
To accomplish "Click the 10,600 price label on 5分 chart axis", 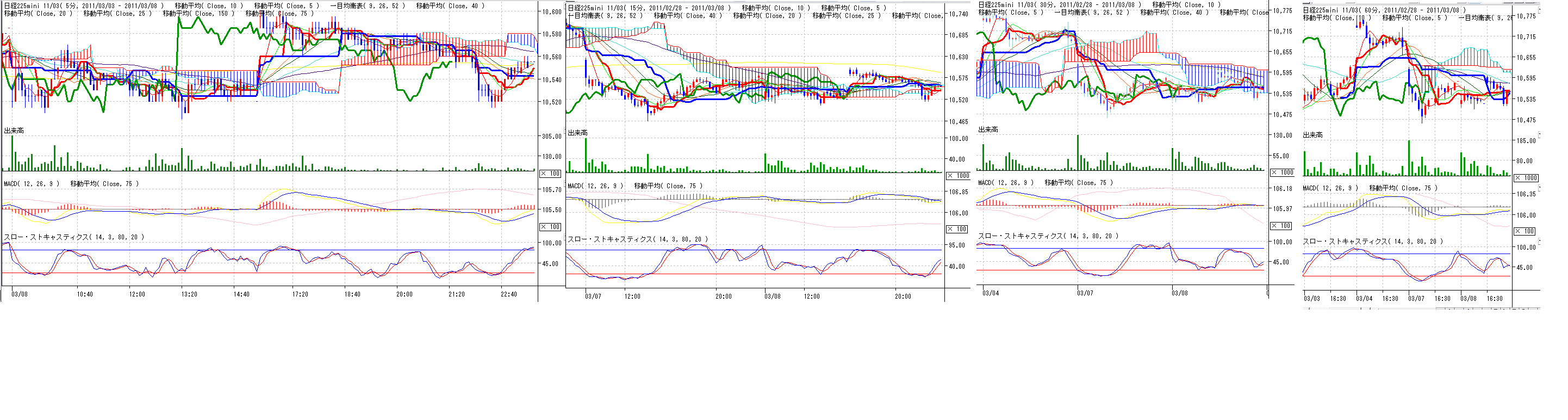I will (551, 11).
